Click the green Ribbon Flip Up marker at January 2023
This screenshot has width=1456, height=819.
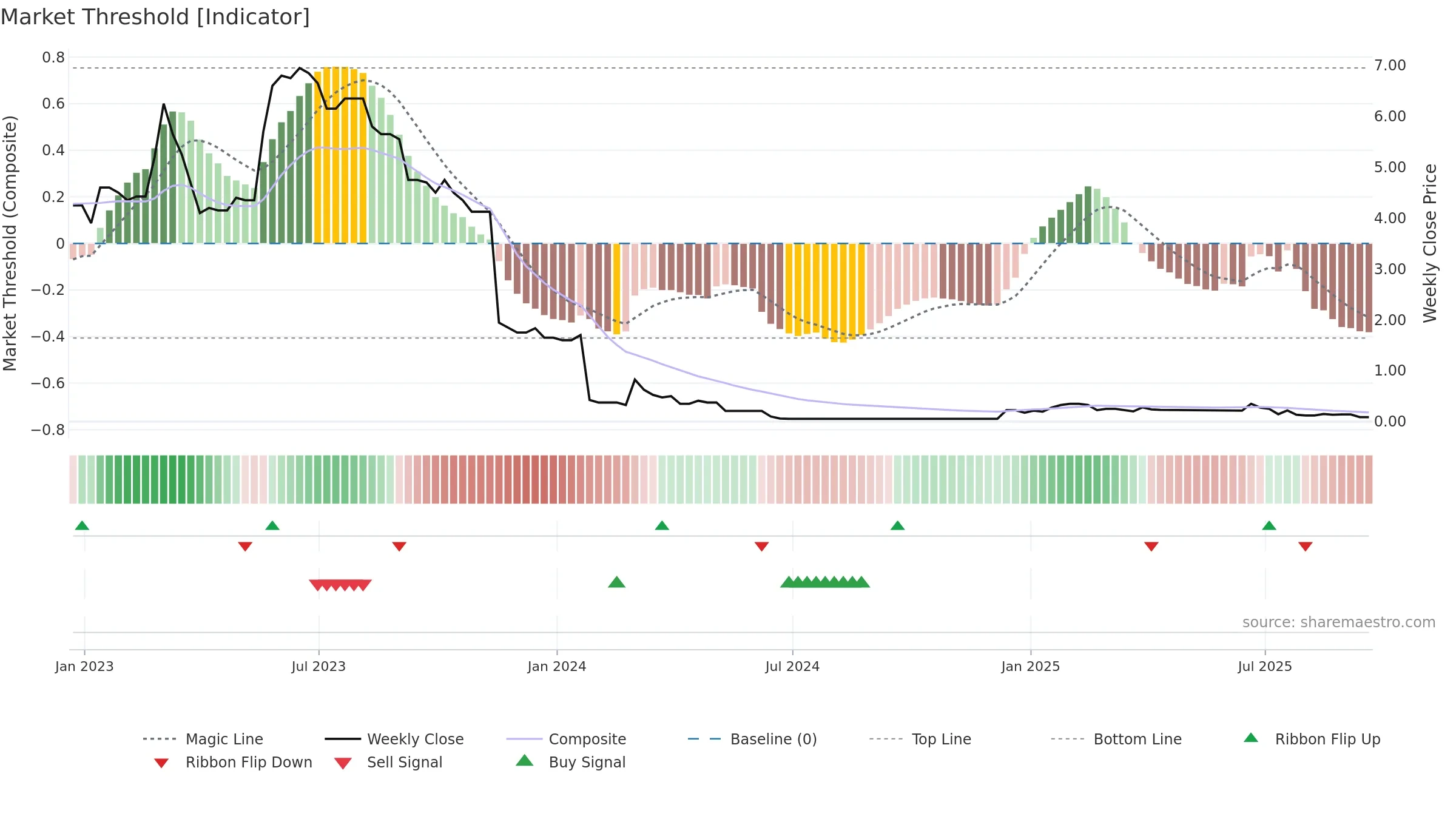[x=82, y=525]
